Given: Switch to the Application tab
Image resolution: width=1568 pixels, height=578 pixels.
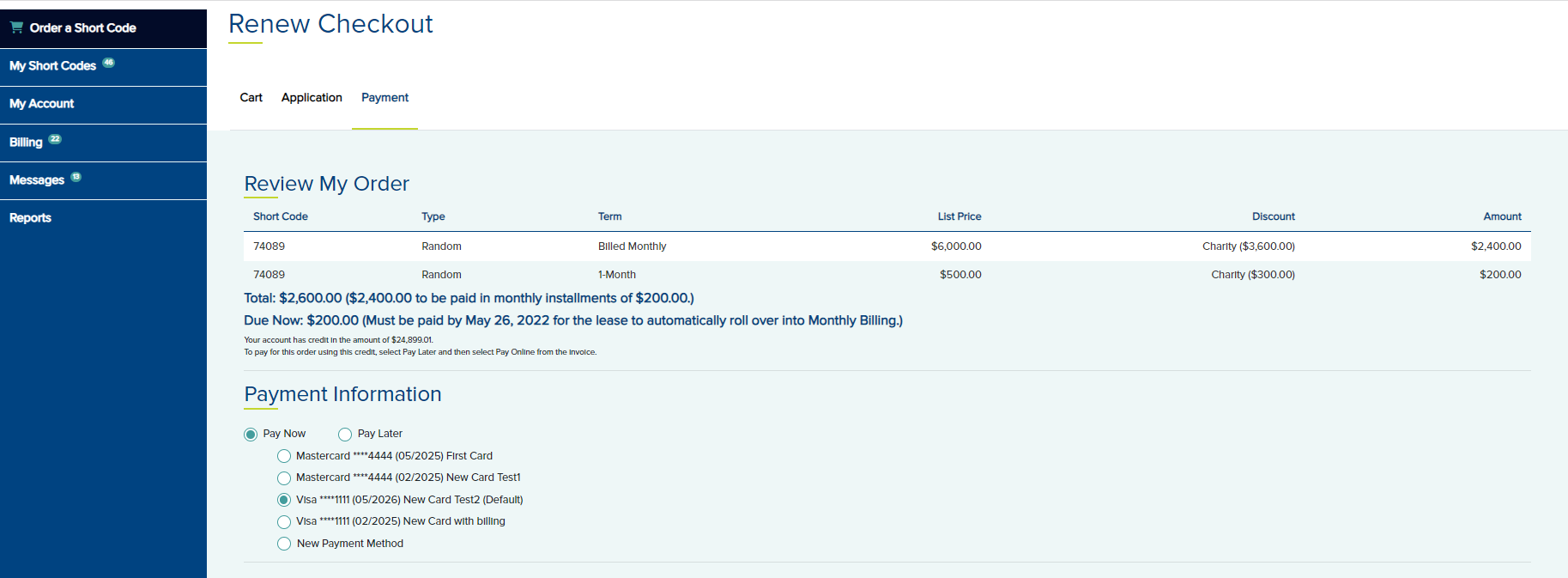Looking at the screenshot, I should (312, 98).
